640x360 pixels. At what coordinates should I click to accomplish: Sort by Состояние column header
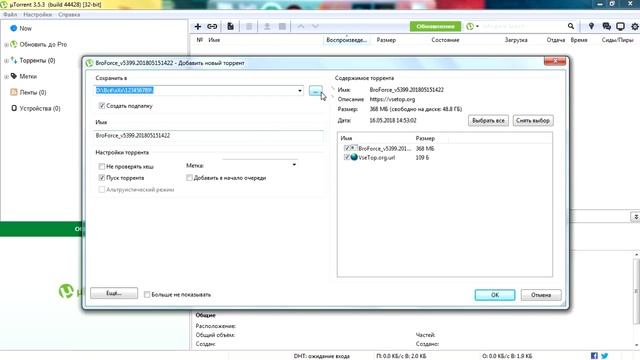click(x=445, y=40)
